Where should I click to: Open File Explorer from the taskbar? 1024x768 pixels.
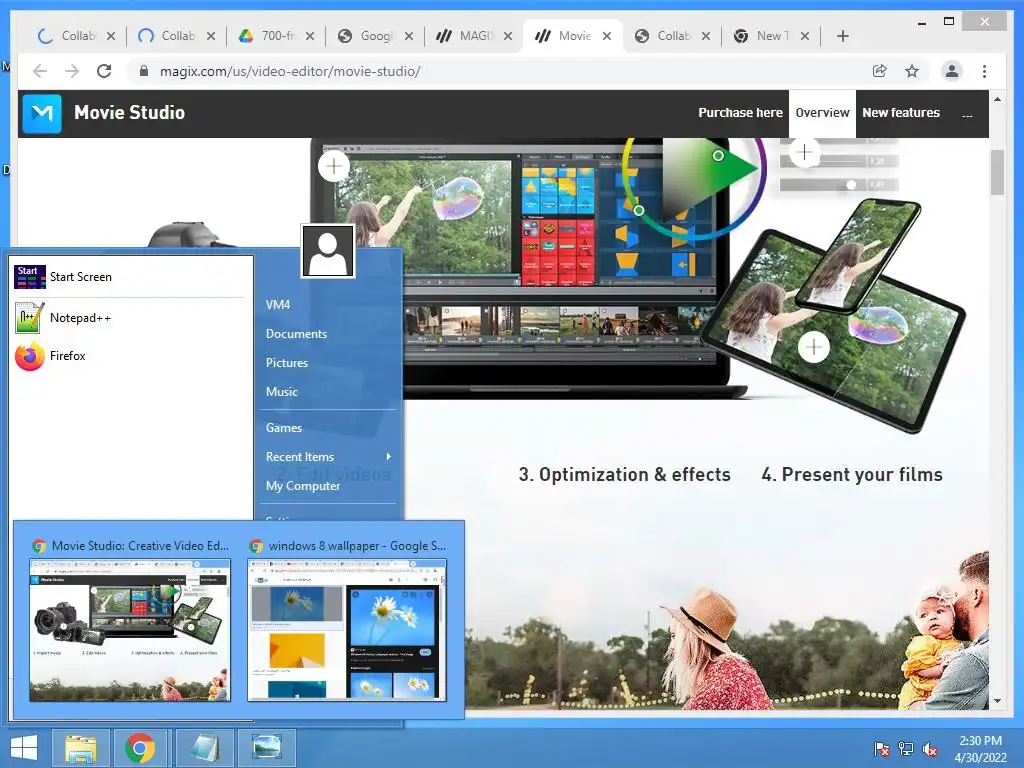pyautogui.click(x=81, y=748)
